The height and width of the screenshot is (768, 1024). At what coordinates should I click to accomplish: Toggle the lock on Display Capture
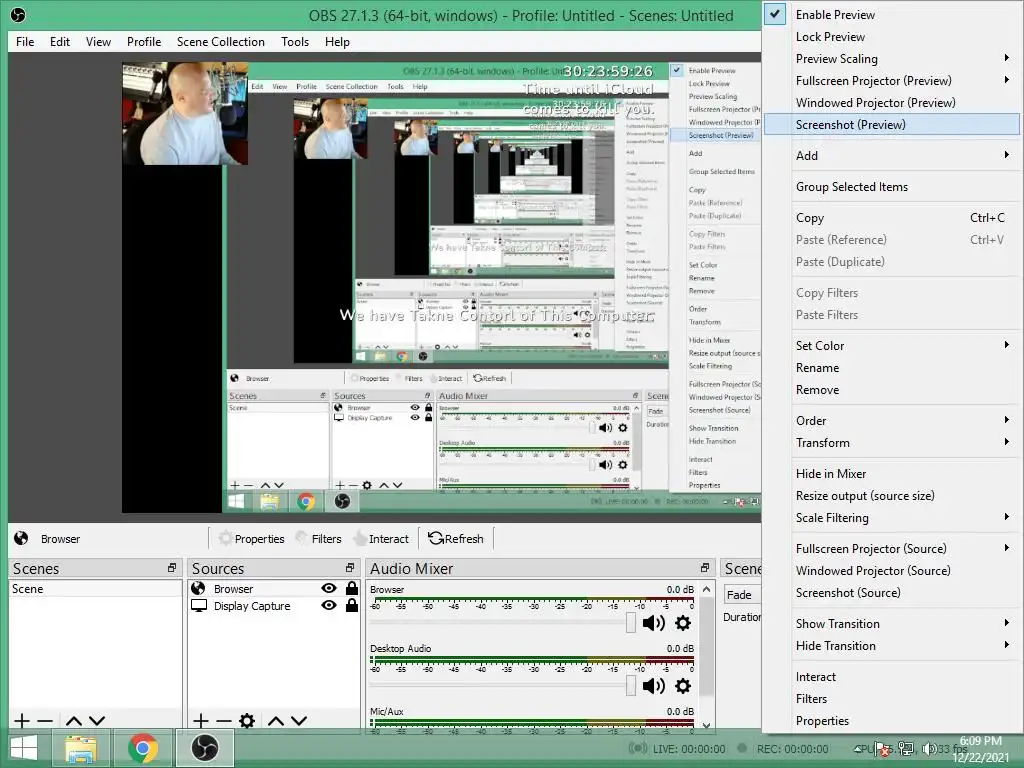[352, 605]
